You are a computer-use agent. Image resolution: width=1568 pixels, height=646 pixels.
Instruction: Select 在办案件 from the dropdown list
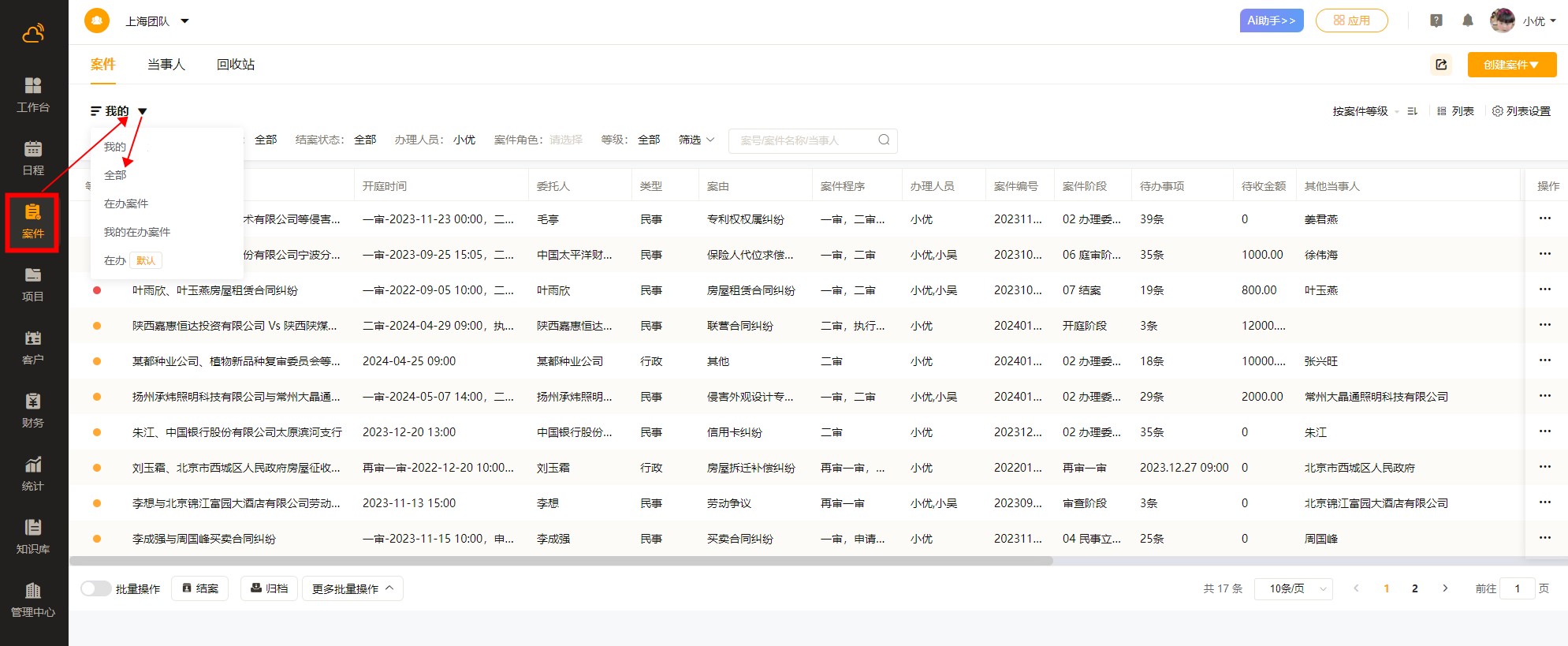pyautogui.click(x=126, y=204)
